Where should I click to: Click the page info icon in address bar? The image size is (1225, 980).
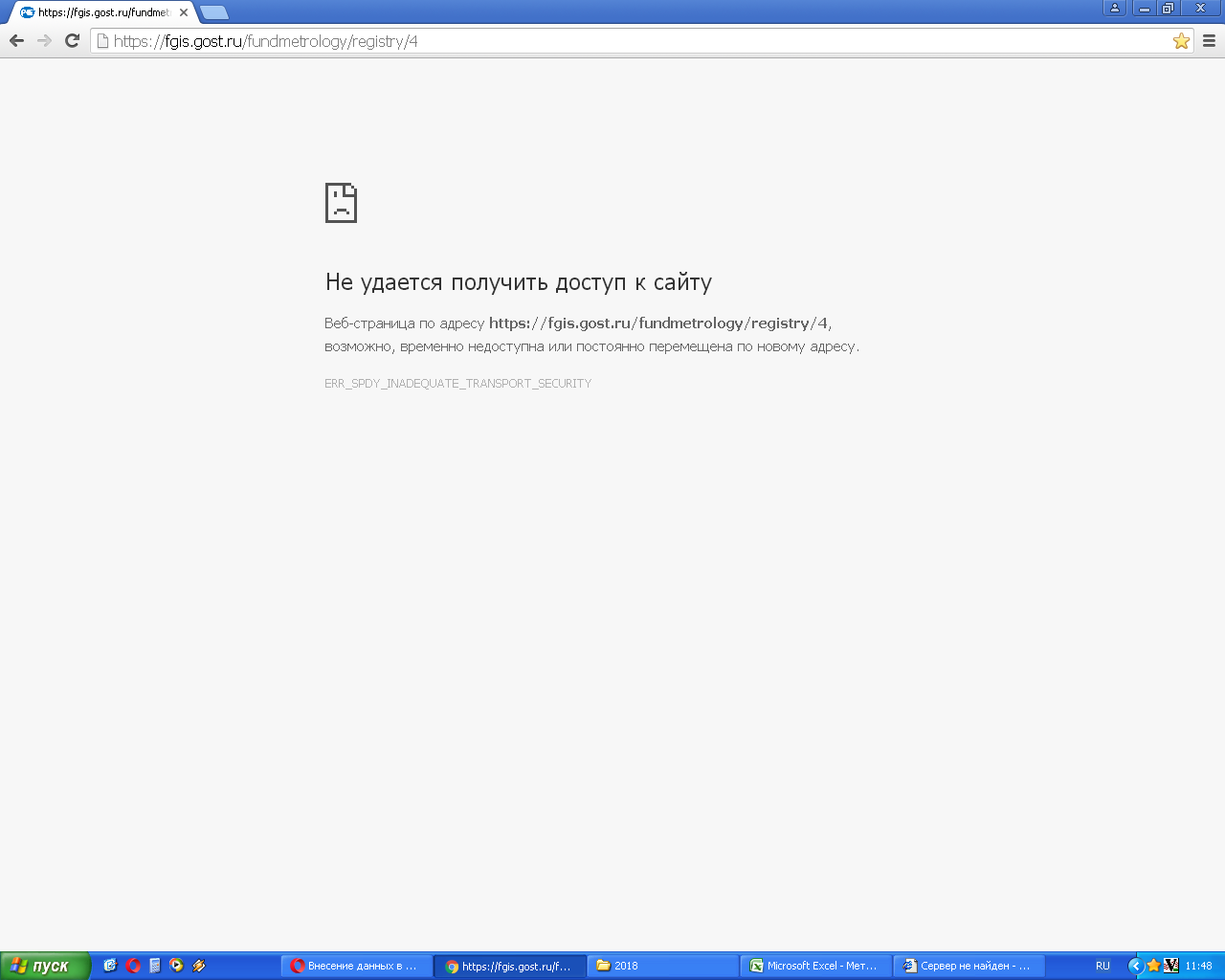tap(102, 41)
